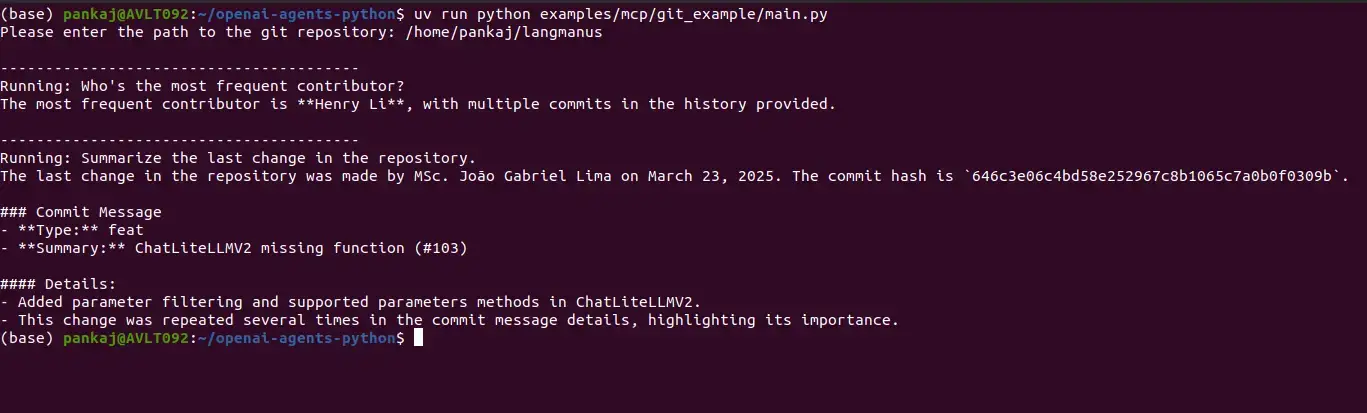Click the /home/pankaj/langmanus repository path
The width and height of the screenshot is (1367, 413).
coord(504,33)
